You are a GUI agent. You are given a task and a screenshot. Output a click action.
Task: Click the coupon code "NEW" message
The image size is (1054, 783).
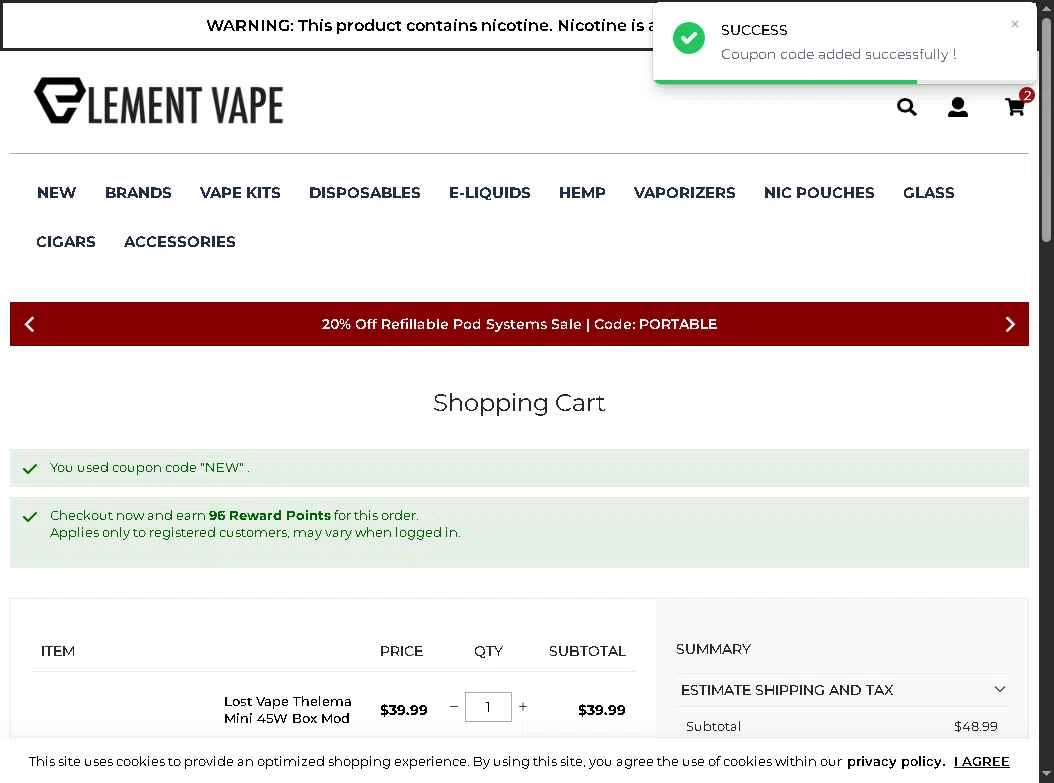tap(149, 468)
